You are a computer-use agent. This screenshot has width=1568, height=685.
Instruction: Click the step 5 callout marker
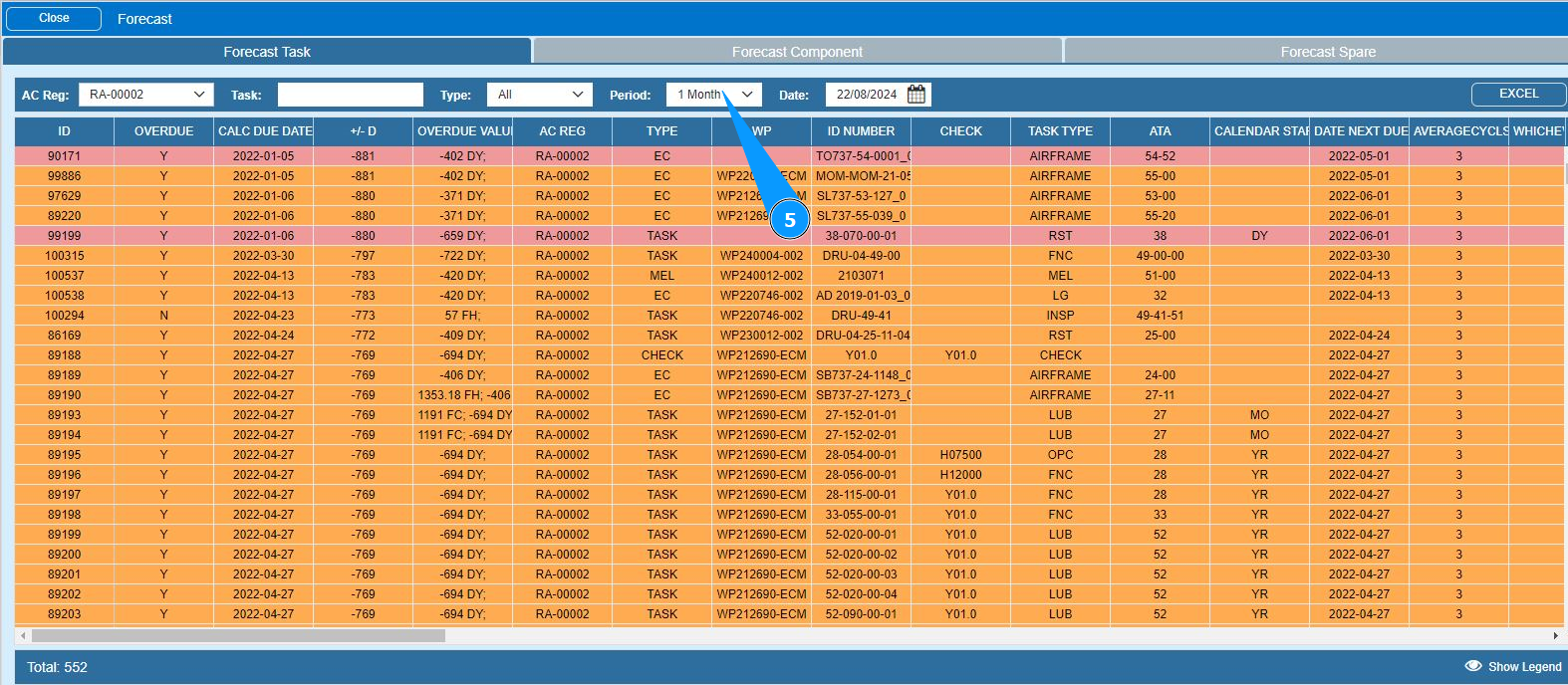pos(789,220)
